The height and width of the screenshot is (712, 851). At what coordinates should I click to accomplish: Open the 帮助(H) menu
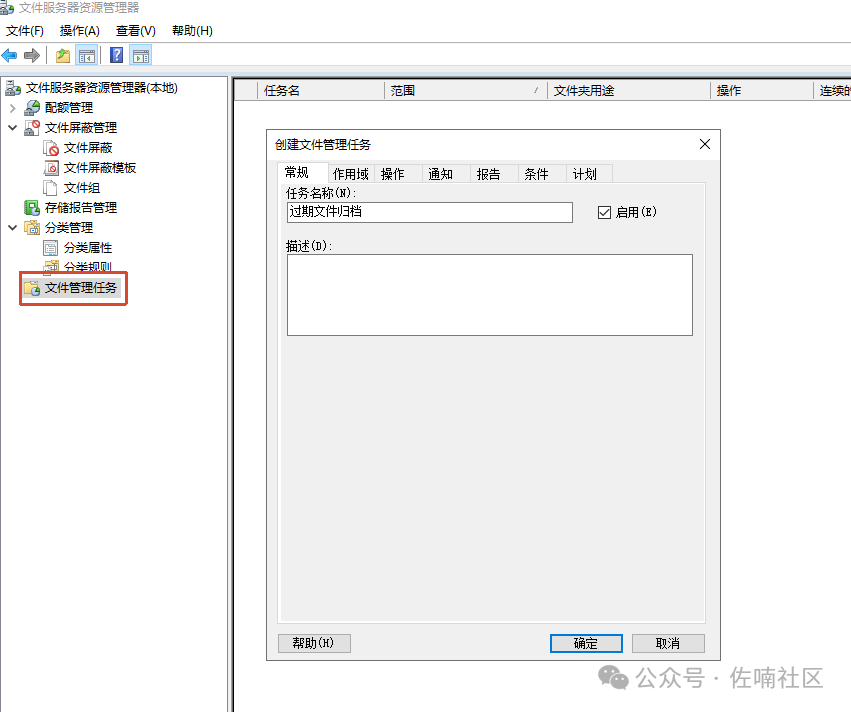point(192,31)
